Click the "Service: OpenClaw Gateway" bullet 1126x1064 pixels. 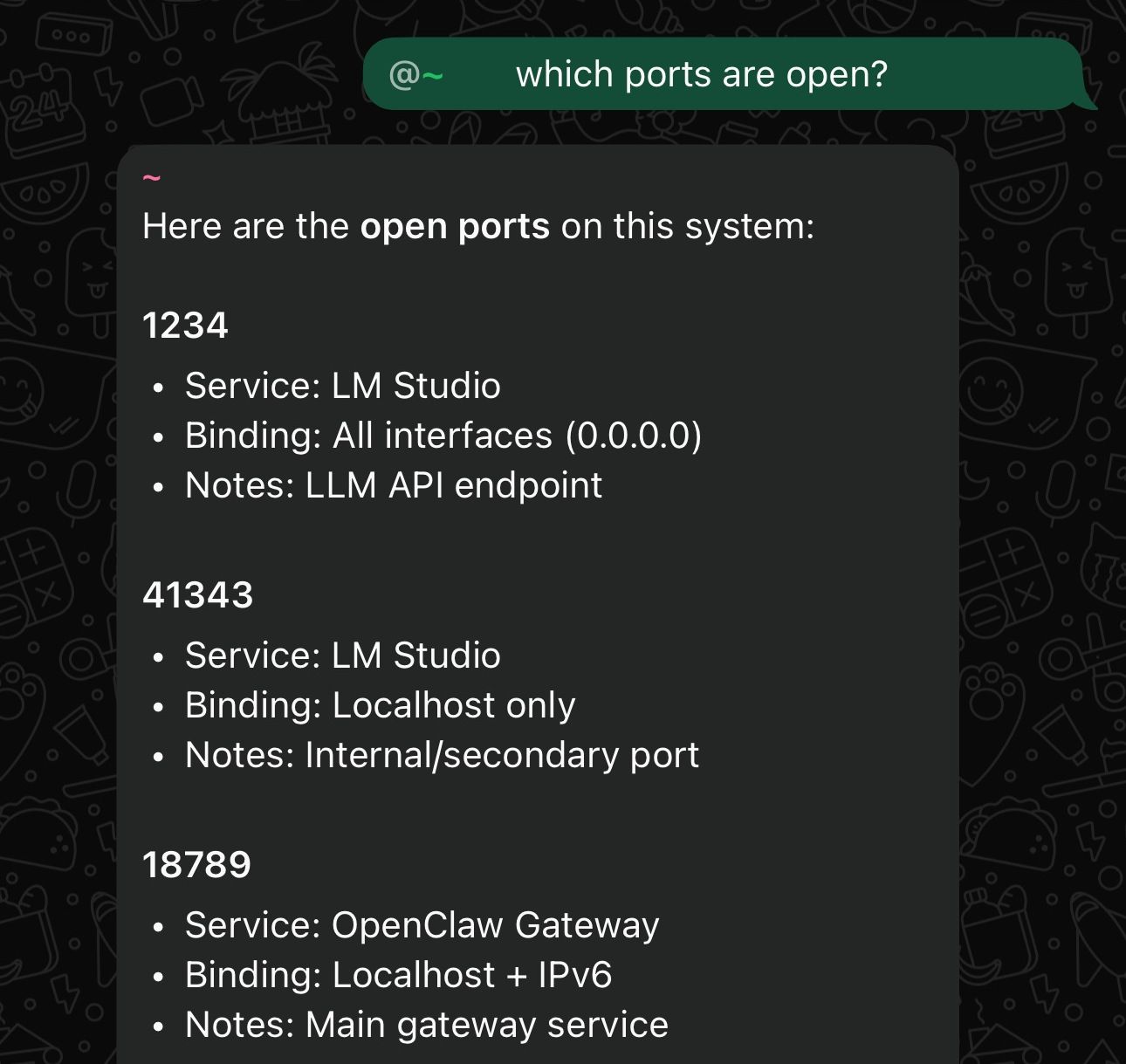[x=422, y=925]
